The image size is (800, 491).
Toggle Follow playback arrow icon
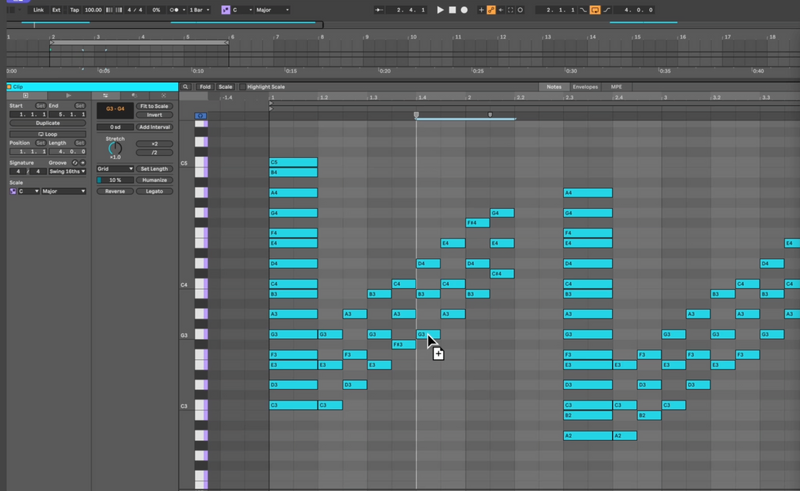point(379,10)
